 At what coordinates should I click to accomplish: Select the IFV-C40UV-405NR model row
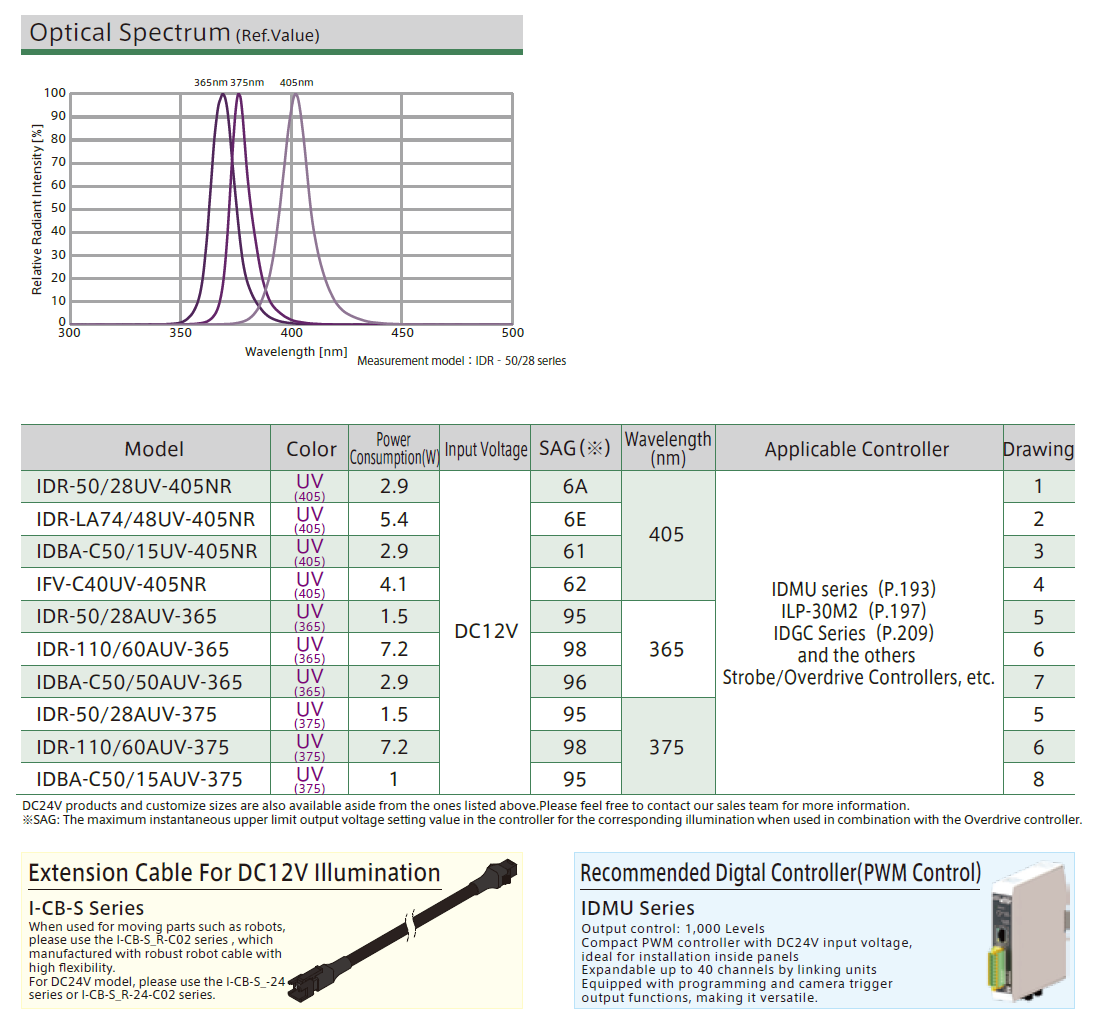(121, 584)
